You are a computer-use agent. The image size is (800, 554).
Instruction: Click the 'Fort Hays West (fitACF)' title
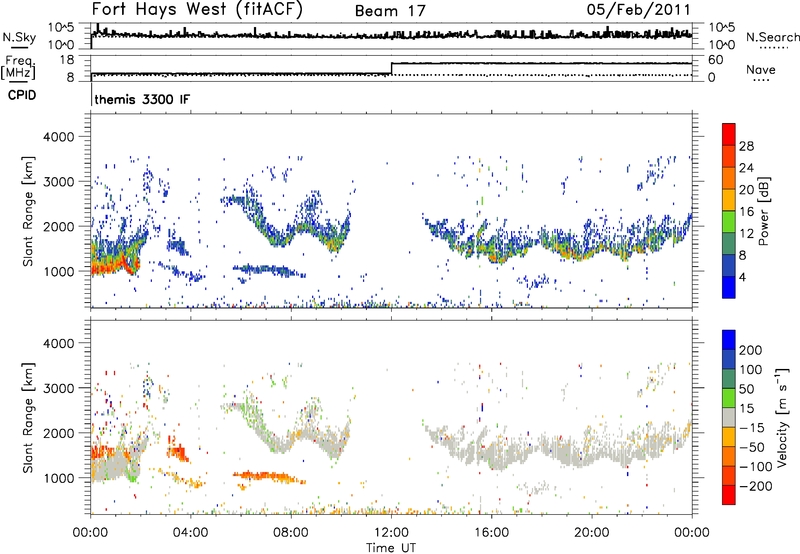pyautogui.click(x=197, y=10)
